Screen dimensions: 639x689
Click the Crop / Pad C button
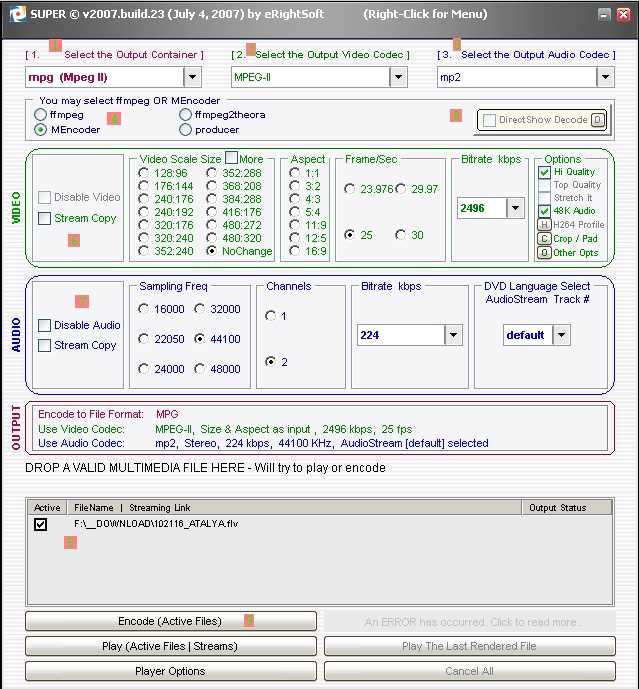tap(545, 238)
